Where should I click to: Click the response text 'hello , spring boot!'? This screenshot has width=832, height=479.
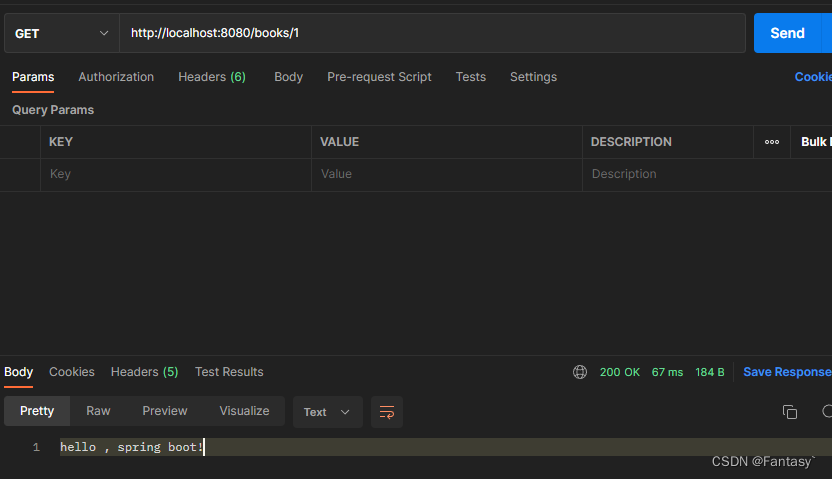point(131,447)
